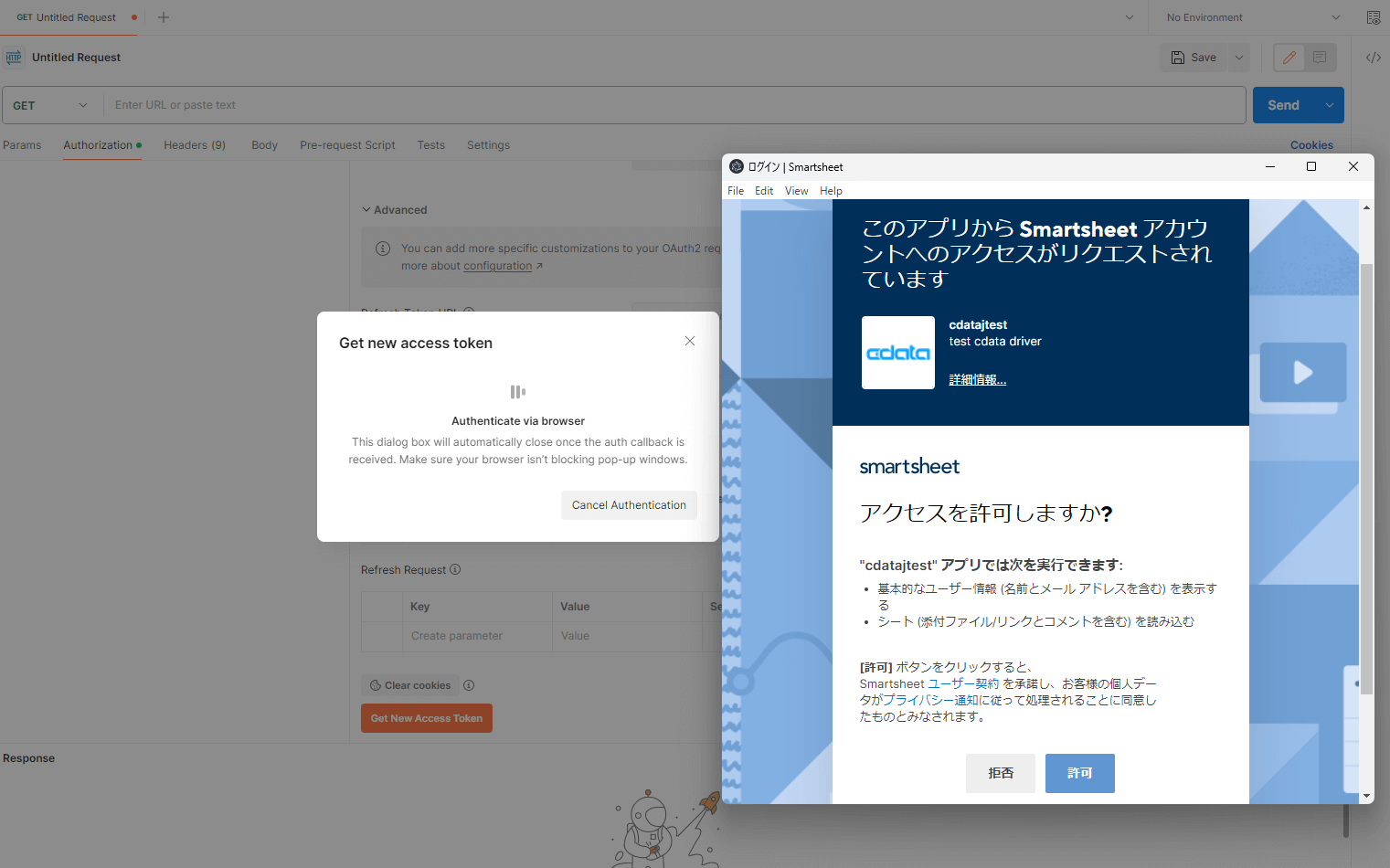Click the Untitled Request title text
Viewport: 1390px width, 868px height.
76,58
